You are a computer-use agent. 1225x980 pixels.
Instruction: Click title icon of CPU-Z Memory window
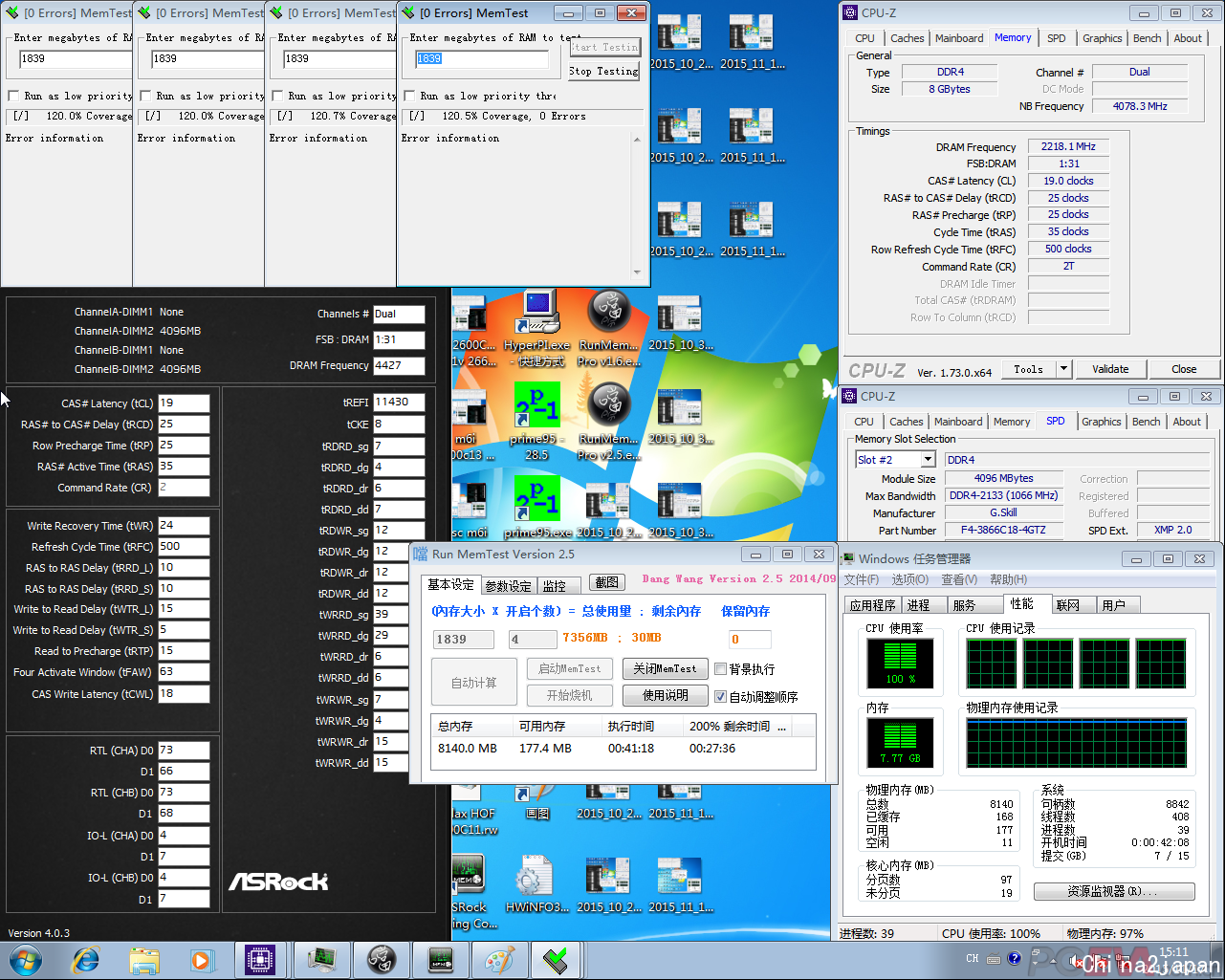[850, 12]
